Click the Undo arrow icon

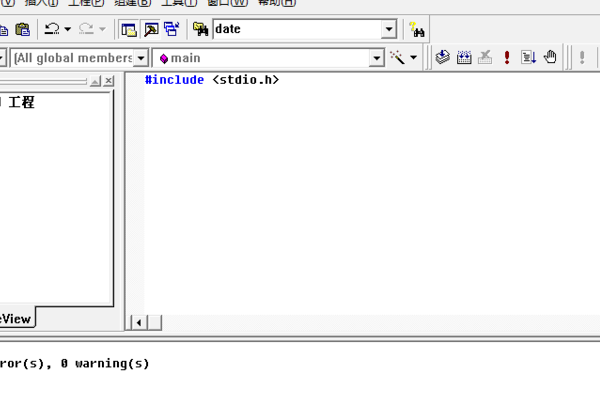52,29
